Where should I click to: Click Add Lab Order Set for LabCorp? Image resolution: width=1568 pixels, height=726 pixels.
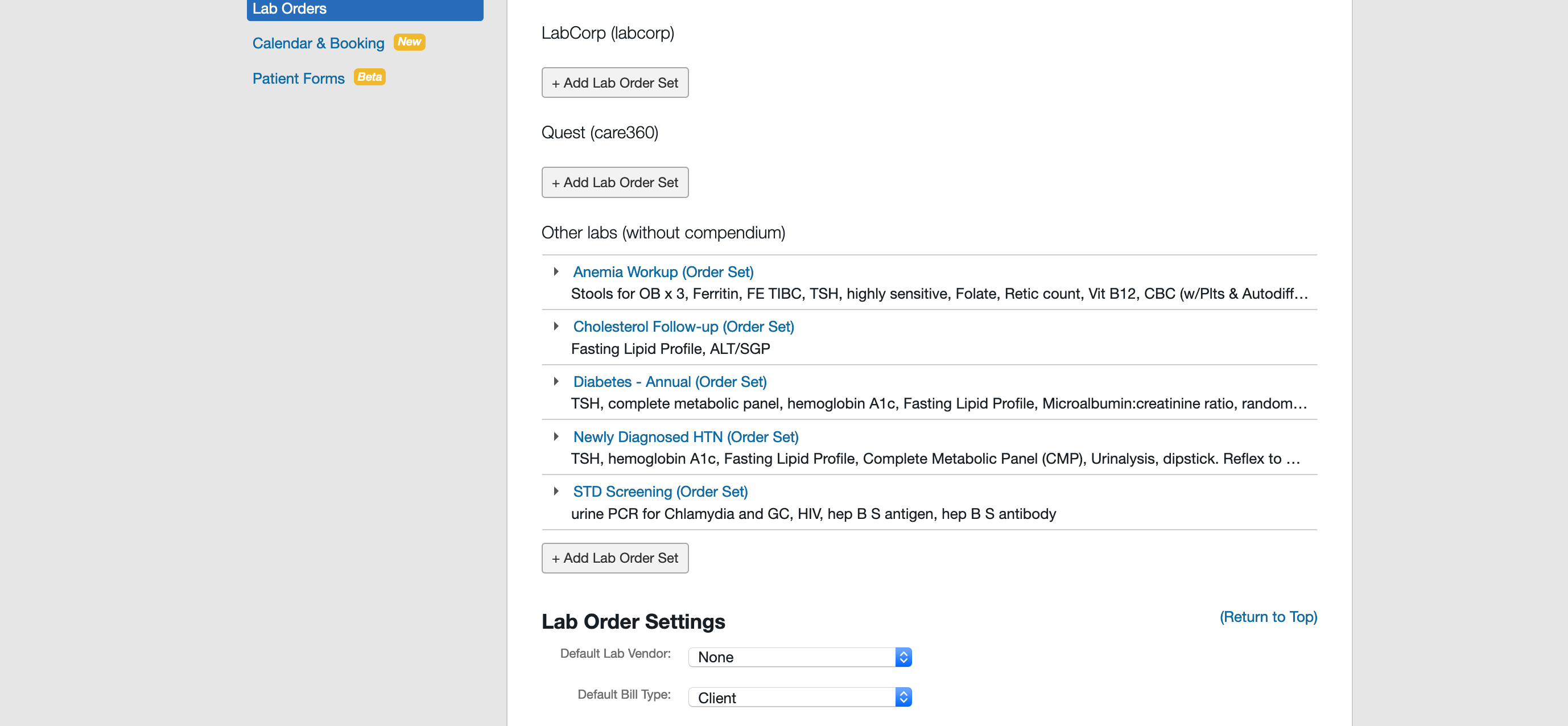[x=615, y=82]
